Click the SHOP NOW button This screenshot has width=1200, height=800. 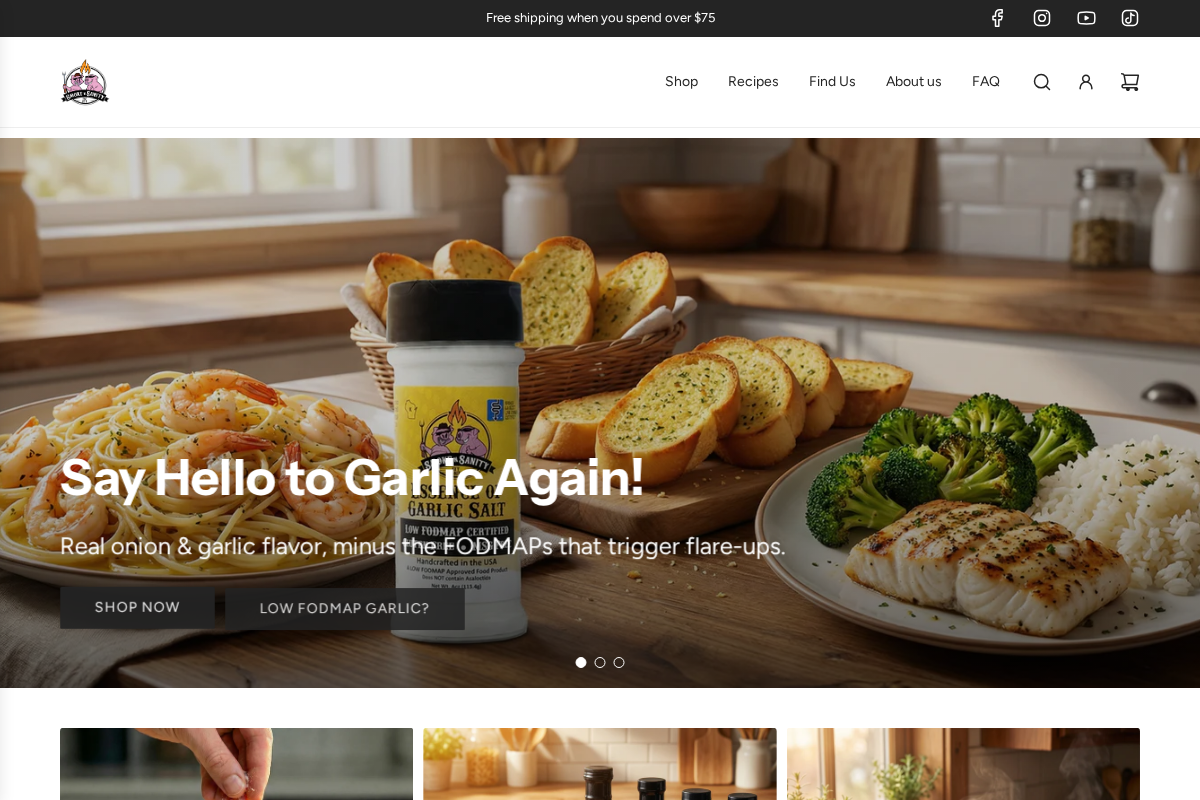pos(137,607)
